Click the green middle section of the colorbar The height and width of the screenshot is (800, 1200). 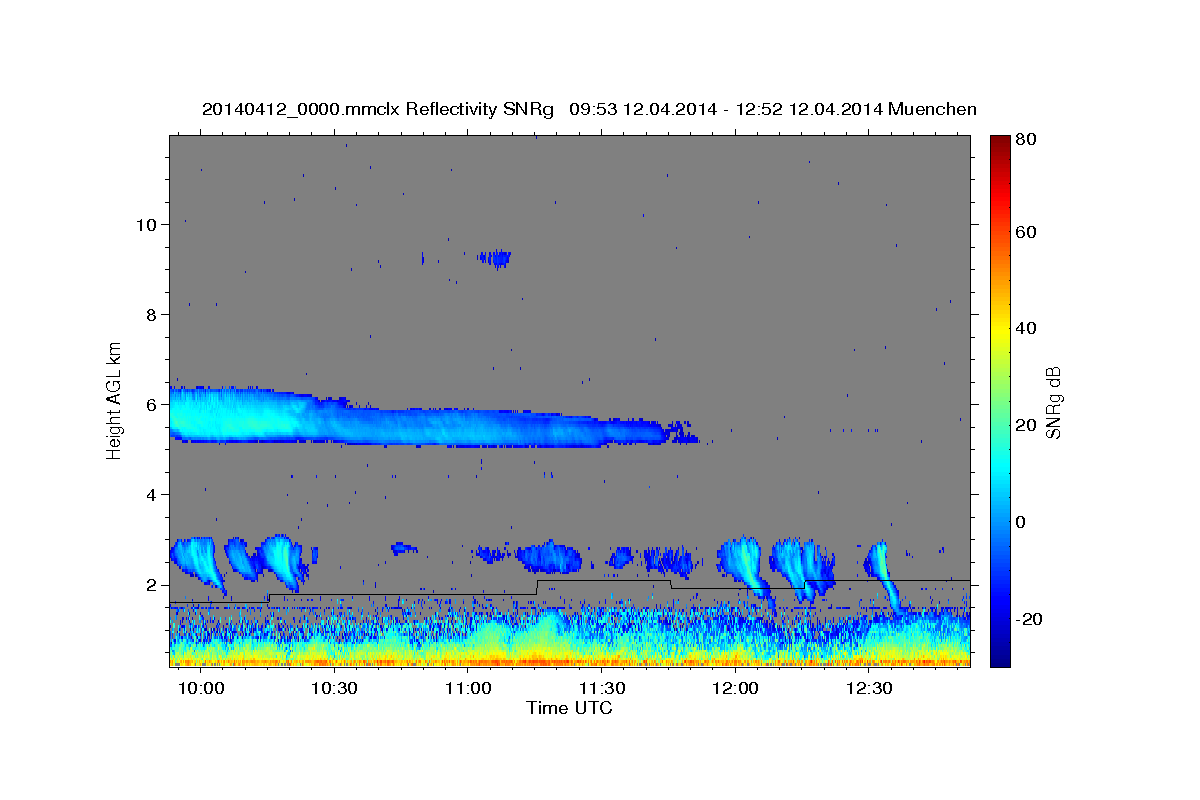coord(1000,400)
